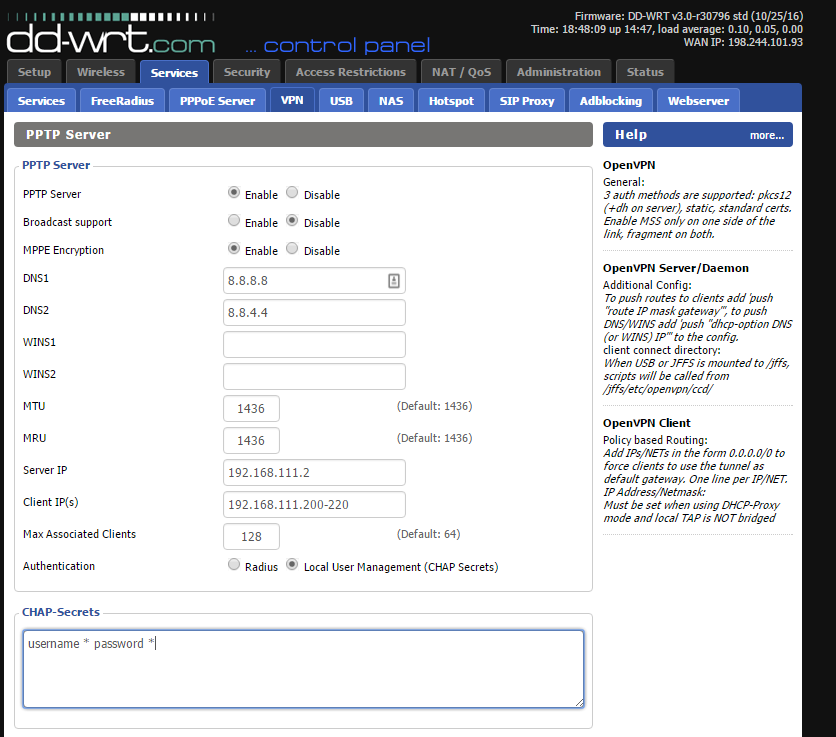Image resolution: width=836 pixels, height=737 pixels.
Task: Click the Help more... link
Action: 766,135
